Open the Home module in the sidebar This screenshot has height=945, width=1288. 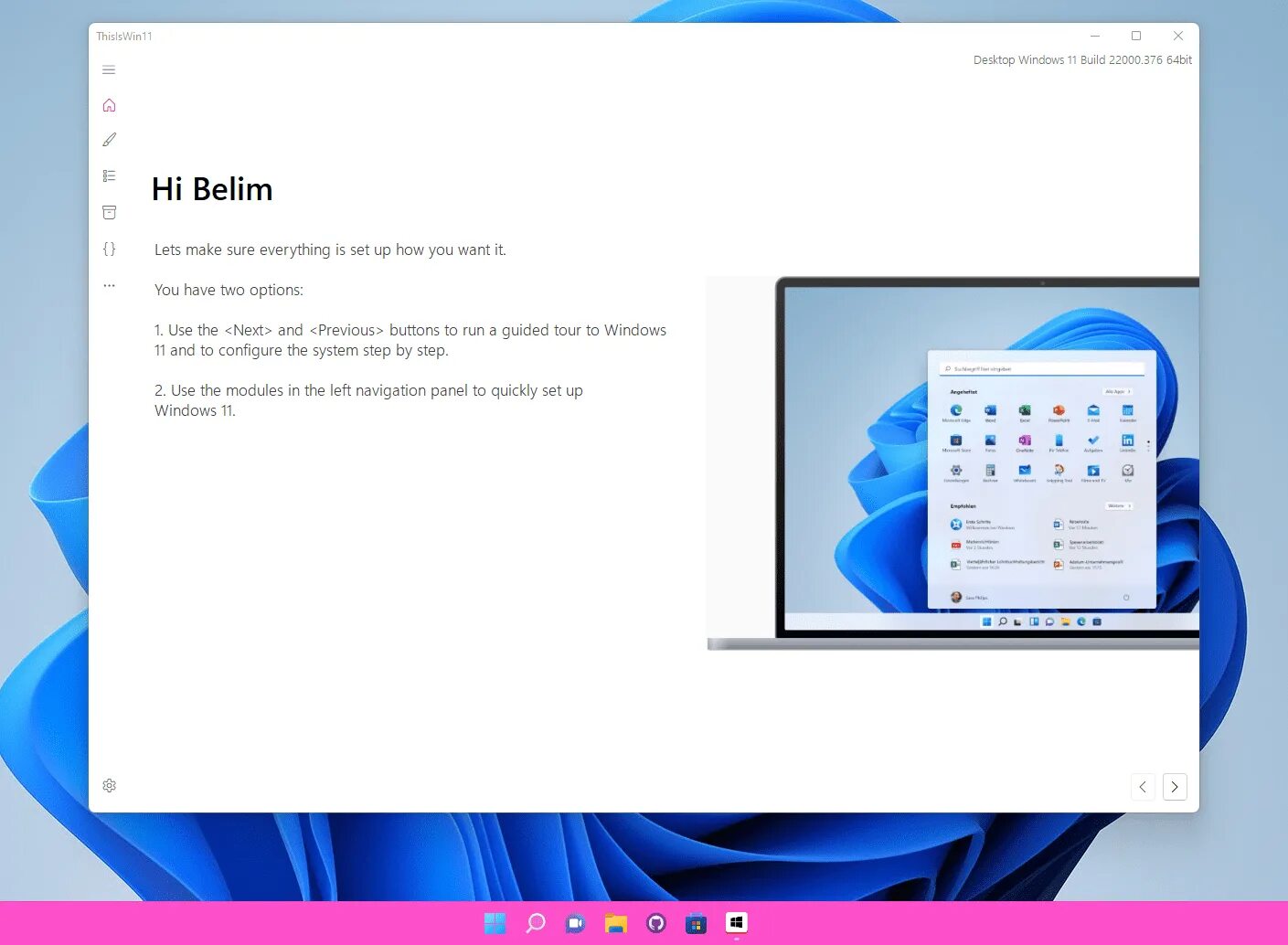coord(109,105)
